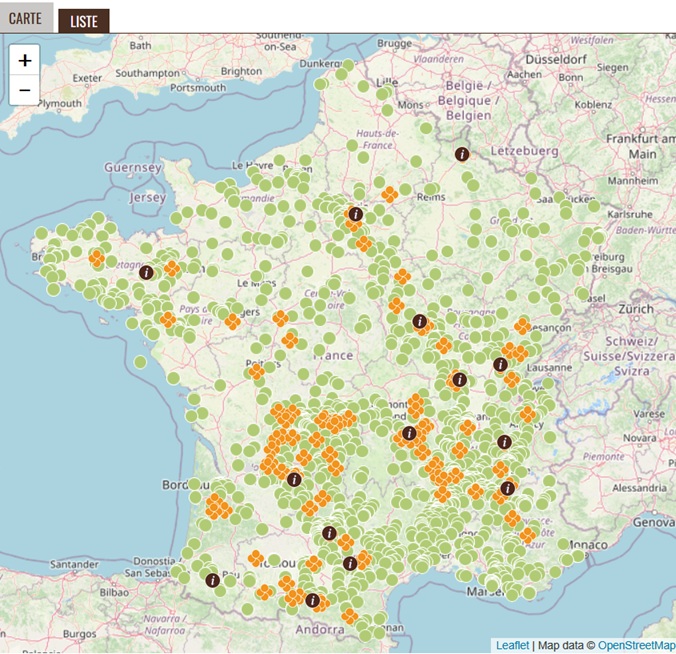This screenshot has width=676, height=654.
Task: Open the LISTE tab
Action: tap(84, 21)
